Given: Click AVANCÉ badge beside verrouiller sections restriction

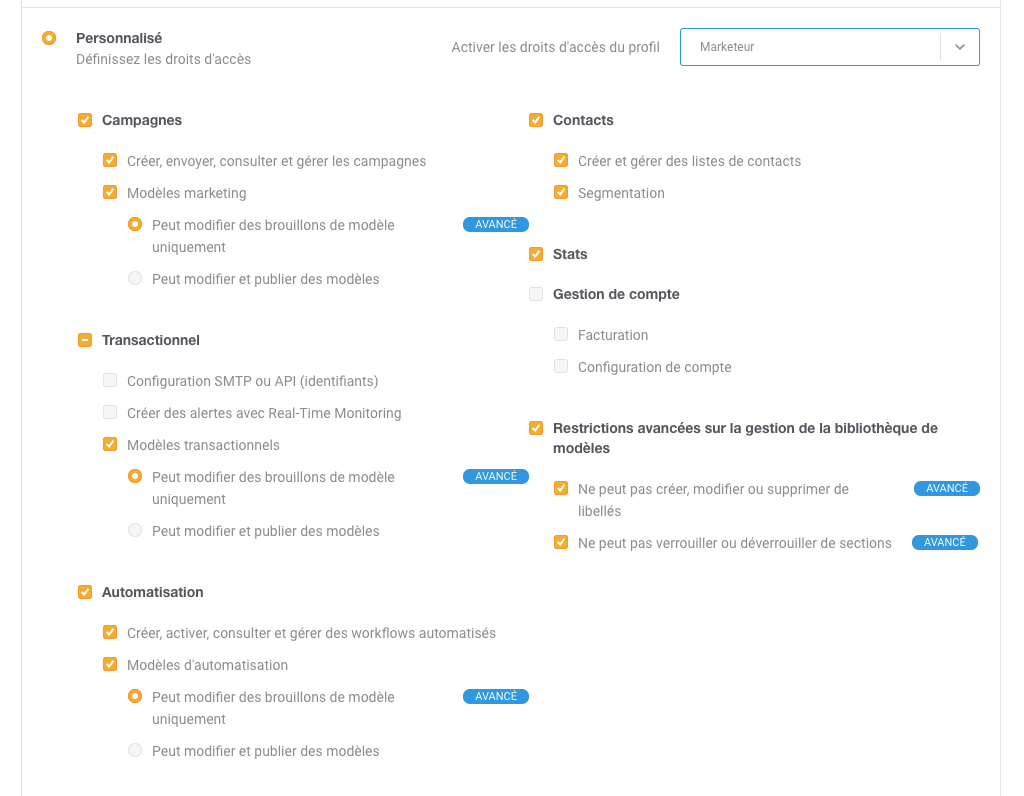Looking at the screenshot, I should (944, 543).
